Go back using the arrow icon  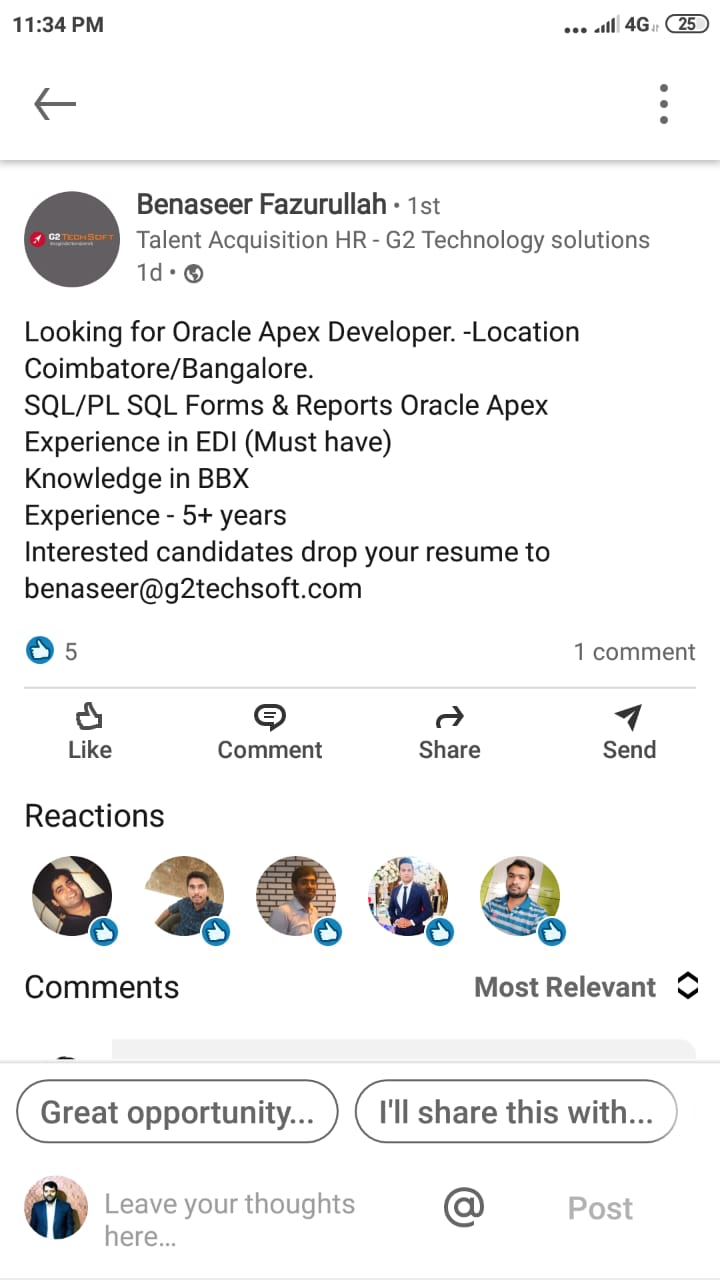point(55,103)
